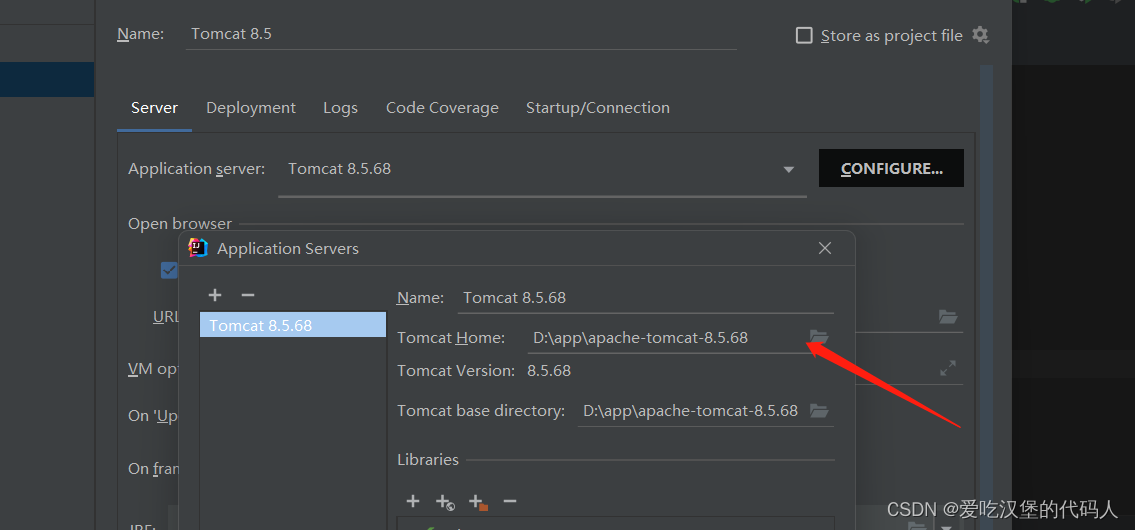Screen dimensions: 1135x530
Task: Add a new application server with plus
Action: click(215, 295)
